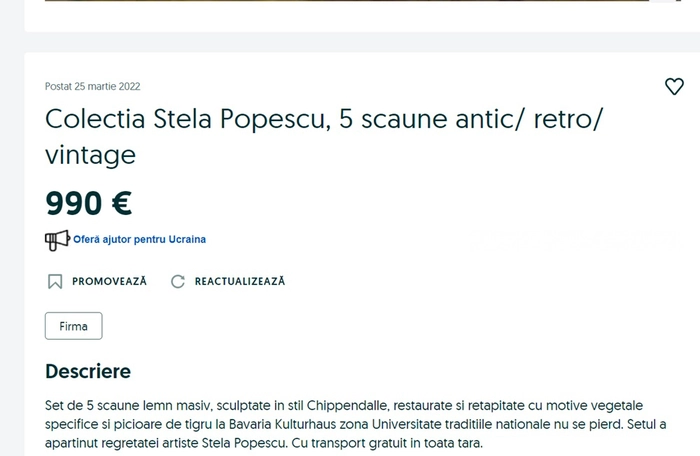Click the word Ucraina in the blue link
This screenshot has width=700, height=456.
coord(187,239)
